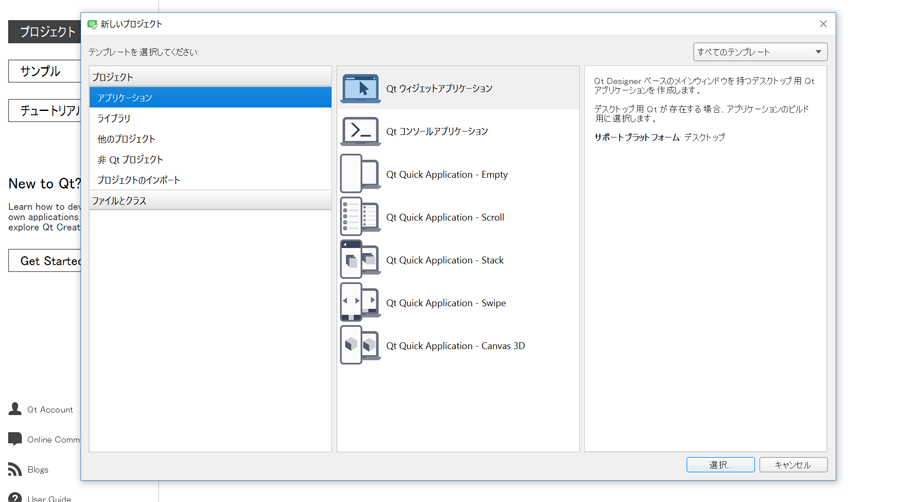Click the Qt Quick Application - Empty icon

pyautogui.click(x=360, y=174)
